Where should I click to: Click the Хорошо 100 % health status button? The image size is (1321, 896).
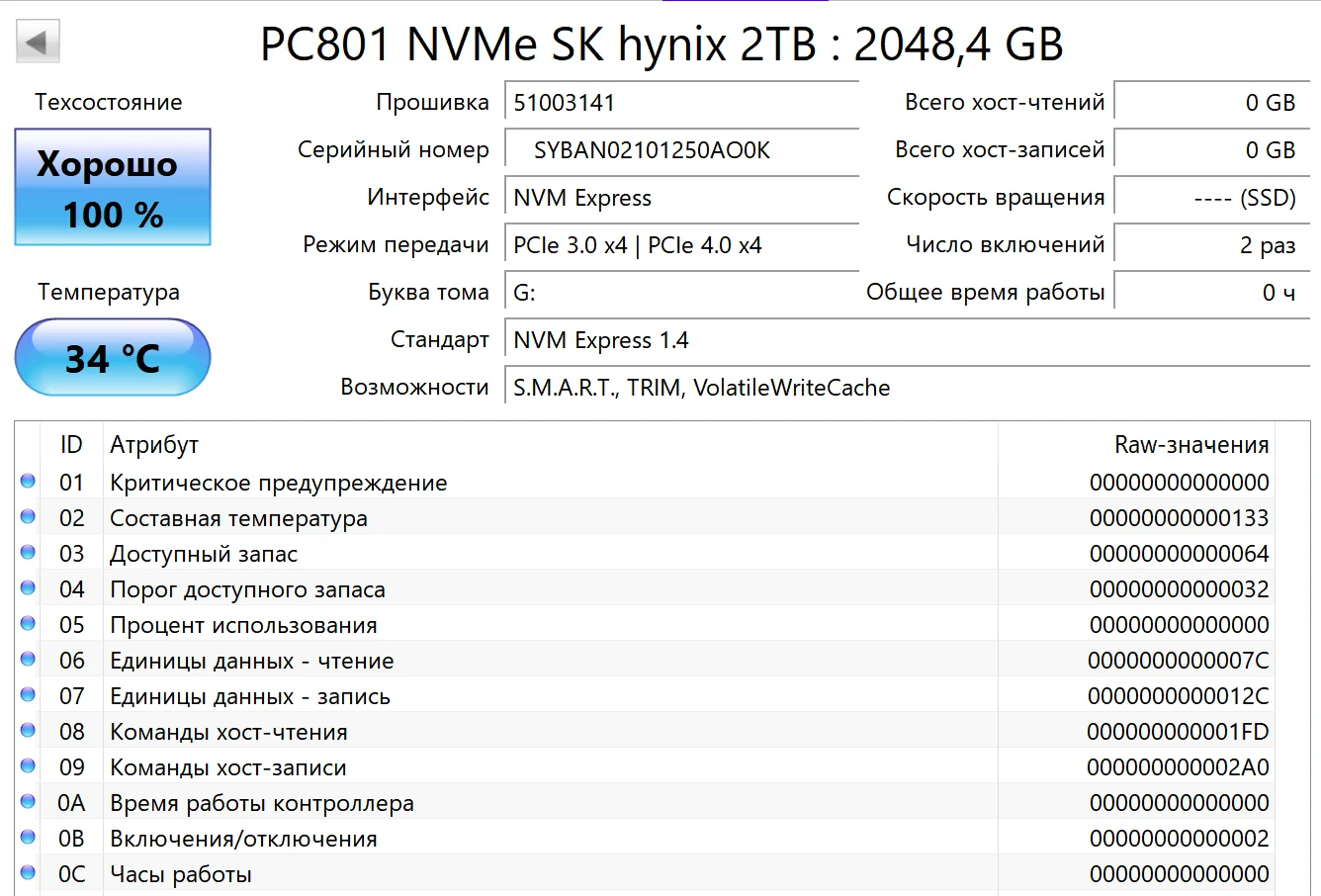pyautogui.click(x=113, y=187)
